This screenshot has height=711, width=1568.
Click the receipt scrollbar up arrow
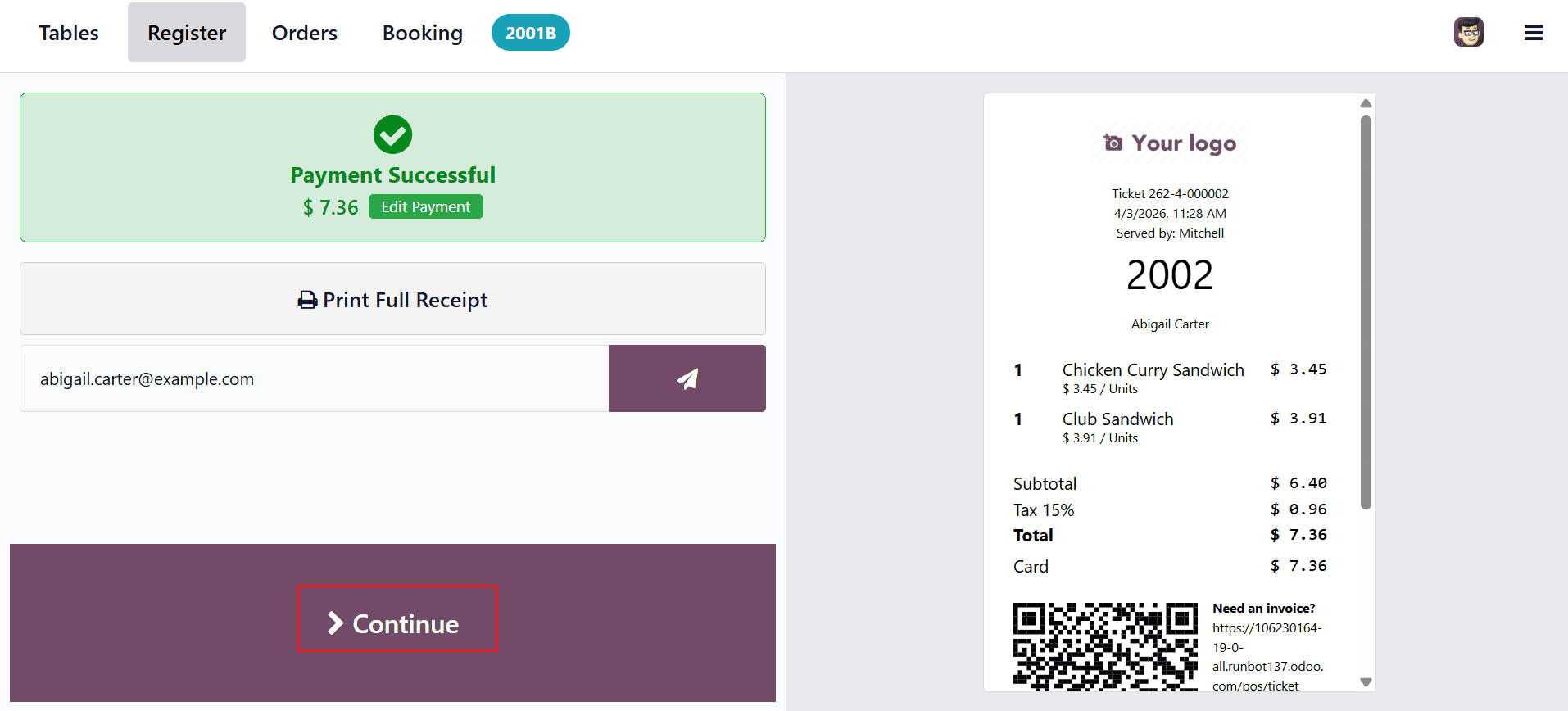pyautogui.click(x=1365, y=102)
